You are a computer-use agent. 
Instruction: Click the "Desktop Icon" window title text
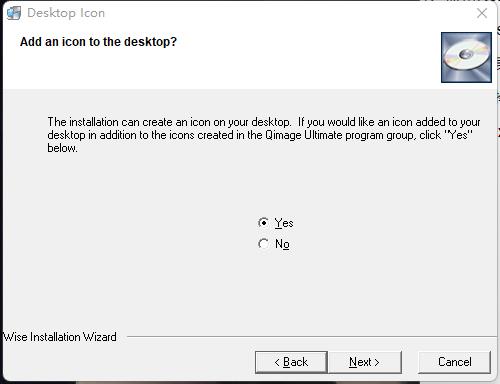[66, 13]
